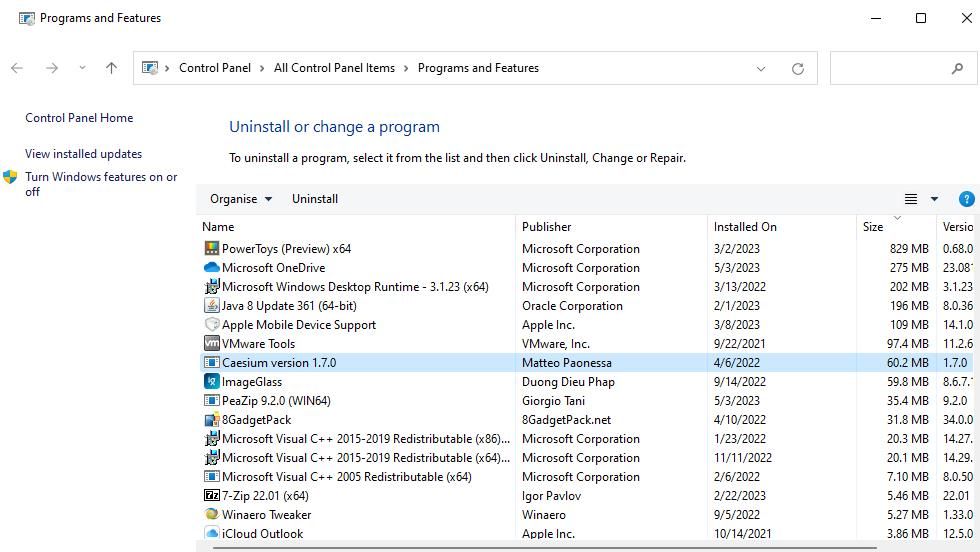The image size is (980, 552).
Task: Expand chevron after All Control Panel Items
Action: (x=406, y=68)
